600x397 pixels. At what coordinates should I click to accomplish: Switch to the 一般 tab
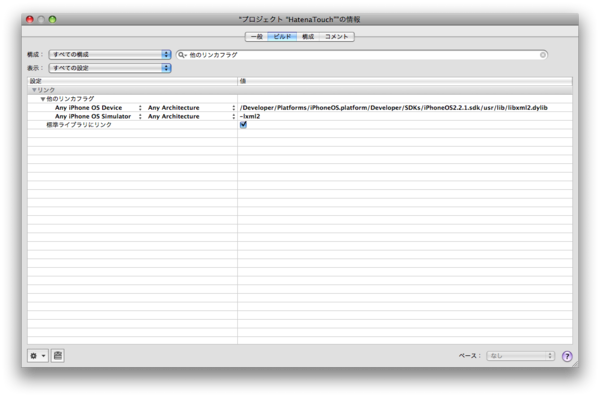pyautogui.click(x=256, y=37)
